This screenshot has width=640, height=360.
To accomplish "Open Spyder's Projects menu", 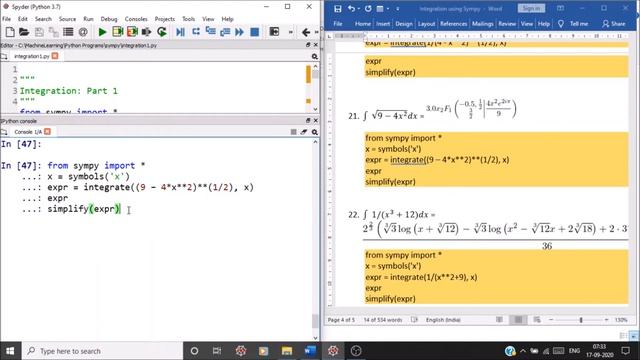I will (164, 19).
